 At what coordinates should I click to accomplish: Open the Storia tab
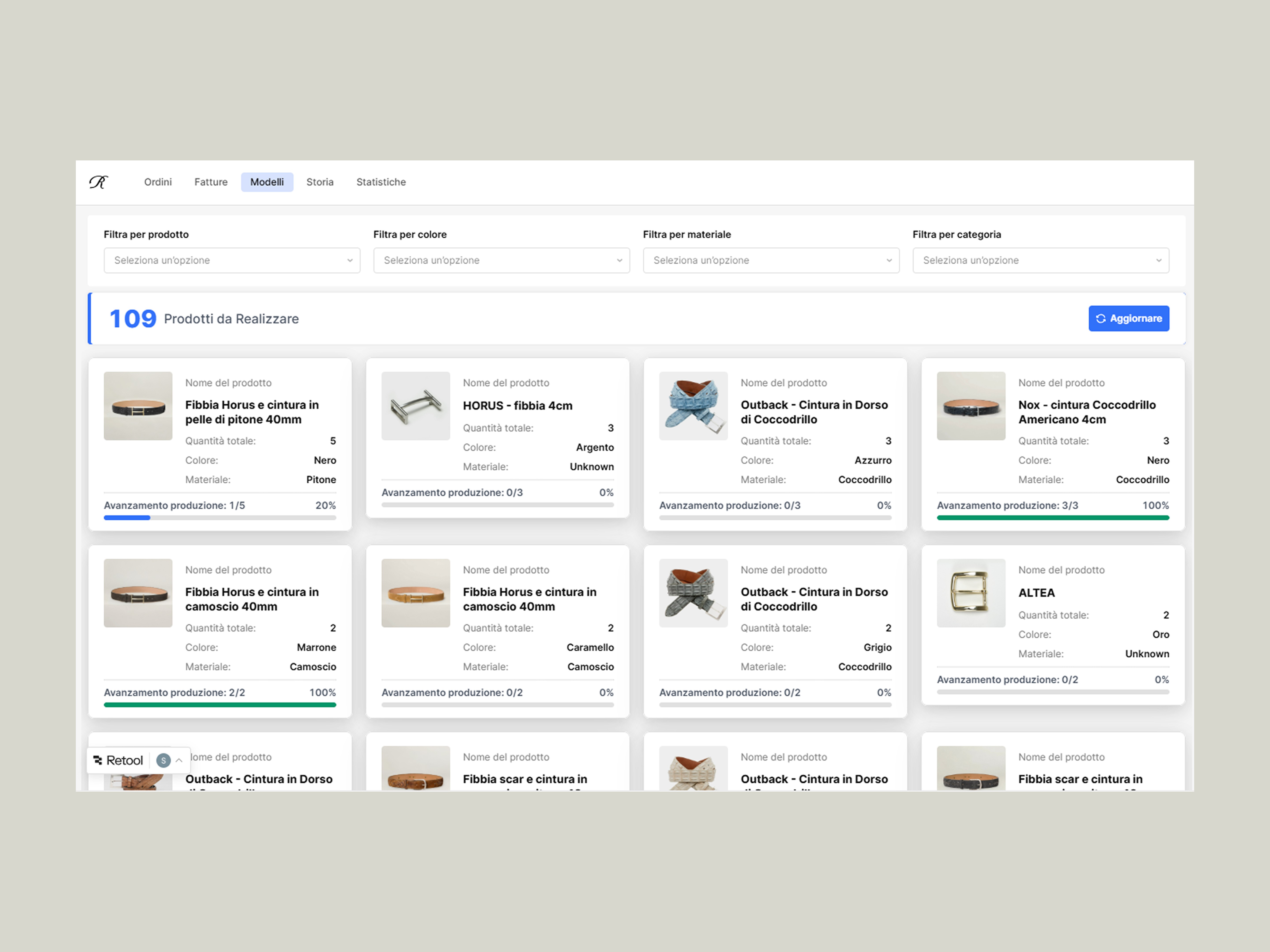pyautogui.click(x=320, y=182)
